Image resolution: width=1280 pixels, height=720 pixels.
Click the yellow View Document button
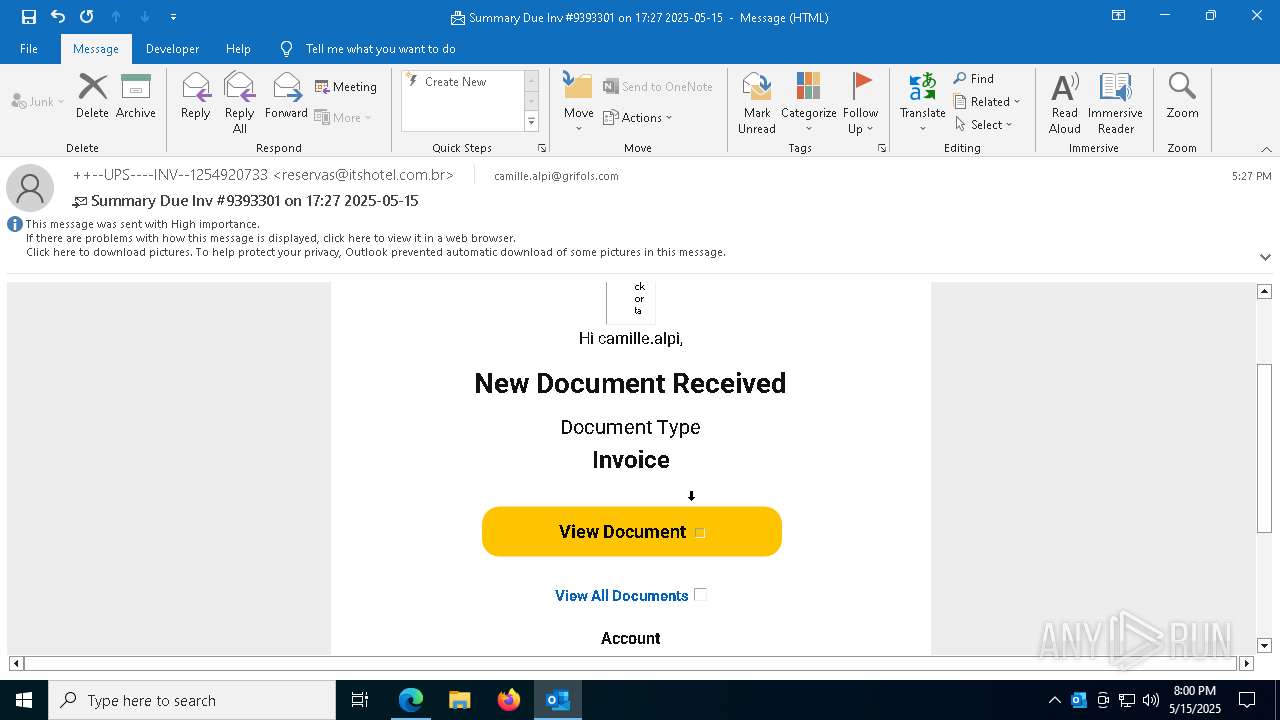pyautogui.click(x=632, y=531)
